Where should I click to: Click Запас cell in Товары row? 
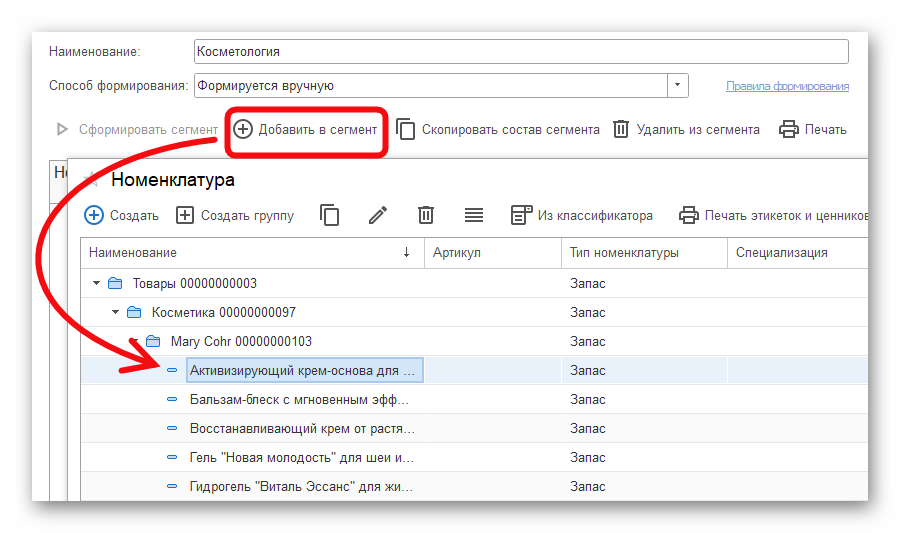point(644,283)
